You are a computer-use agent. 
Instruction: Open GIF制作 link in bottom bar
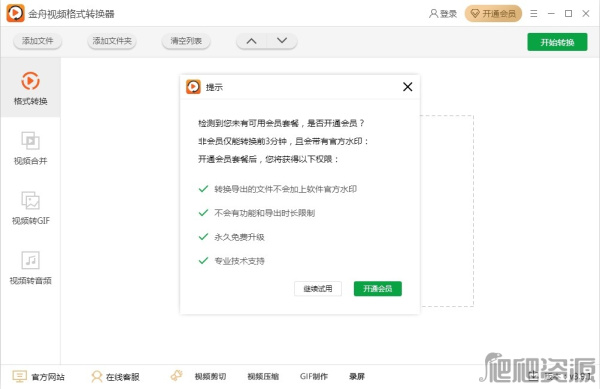[314, 376]
